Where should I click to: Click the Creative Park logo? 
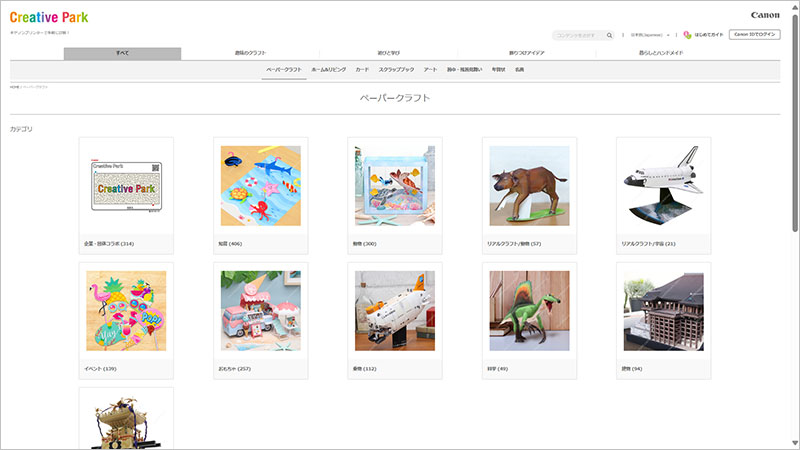pyautogui.click(x=49, y=17)
